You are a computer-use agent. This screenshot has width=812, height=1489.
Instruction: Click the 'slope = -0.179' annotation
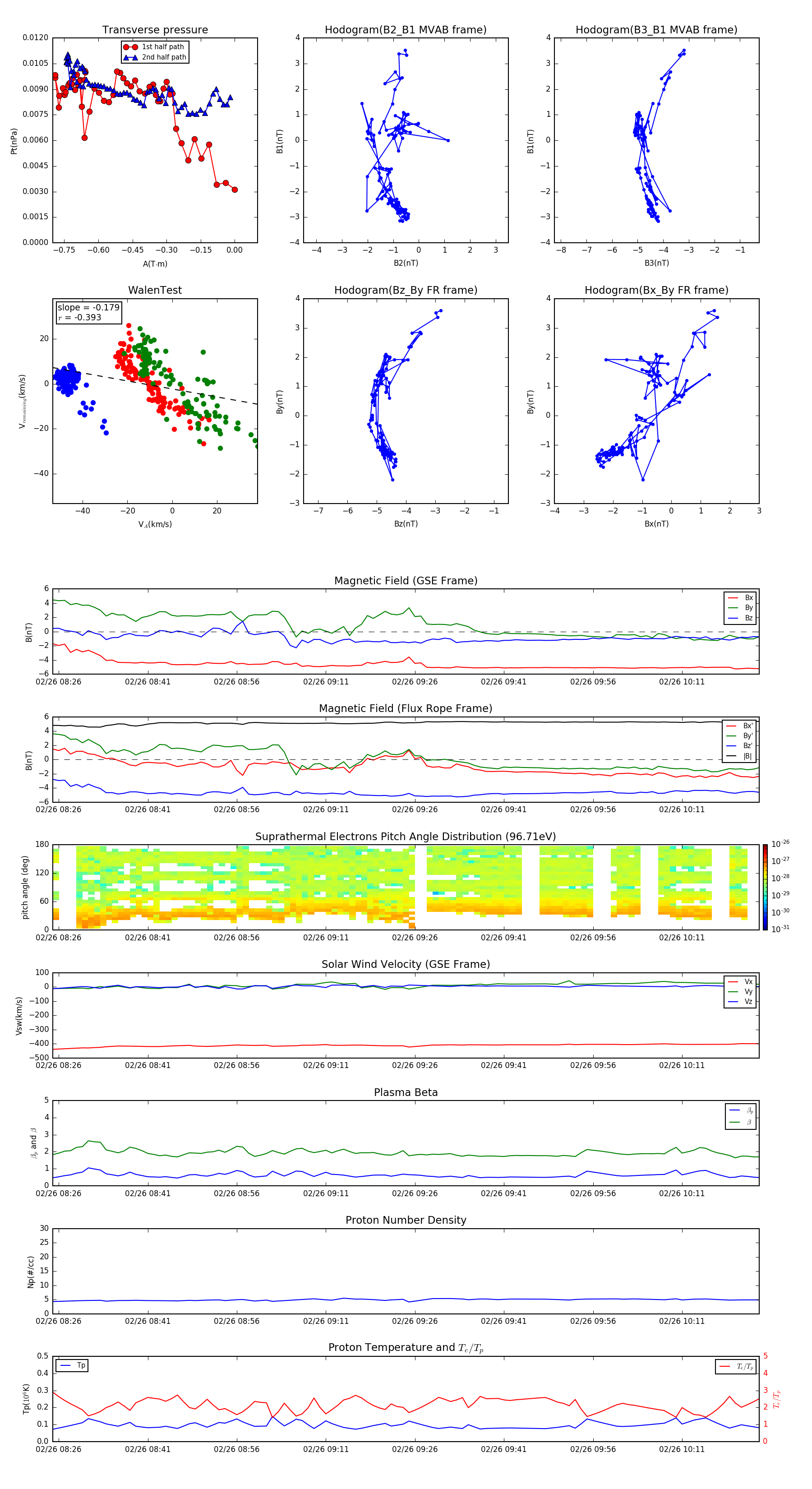[x=88, y=308]
